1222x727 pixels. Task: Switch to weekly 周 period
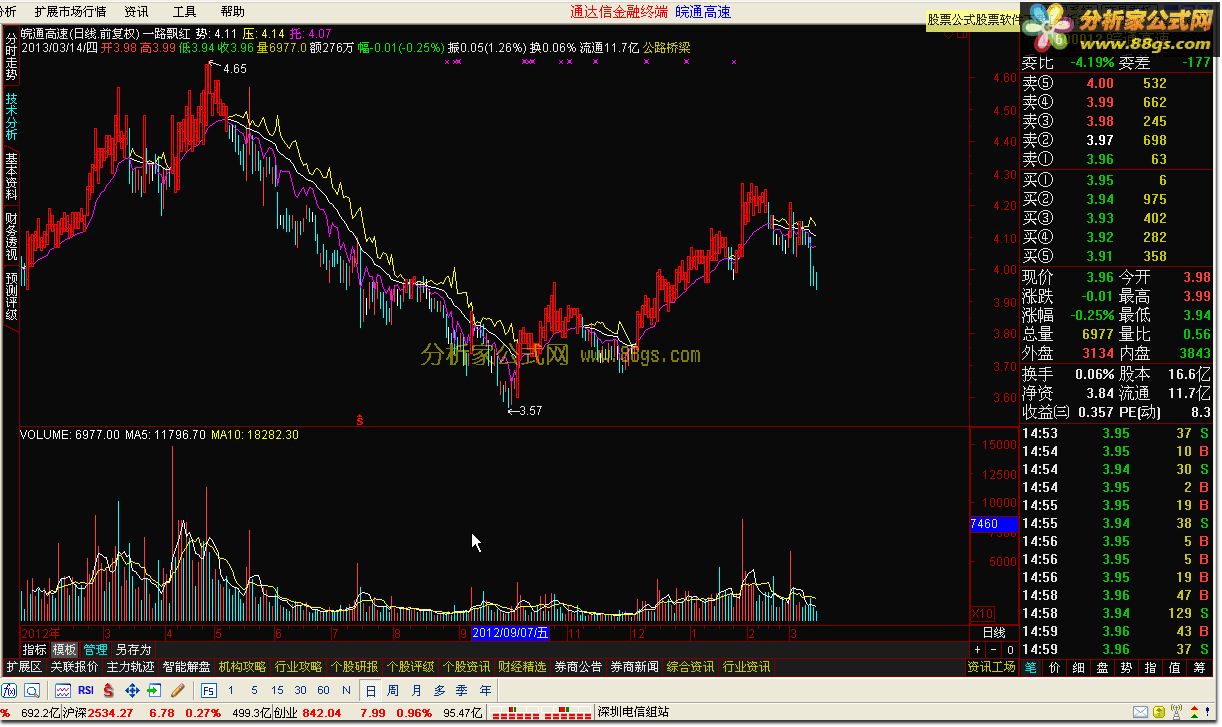pos(393,690)
